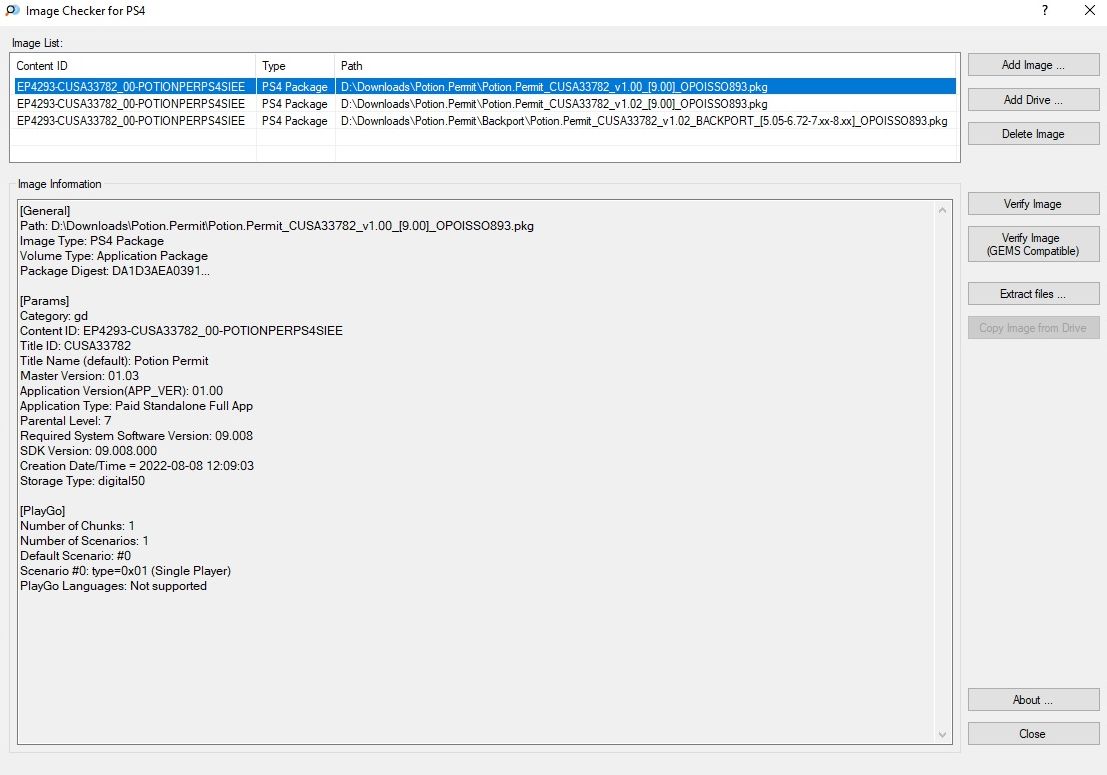Click PS4 Package type in the second row

(x=295, y=104)
